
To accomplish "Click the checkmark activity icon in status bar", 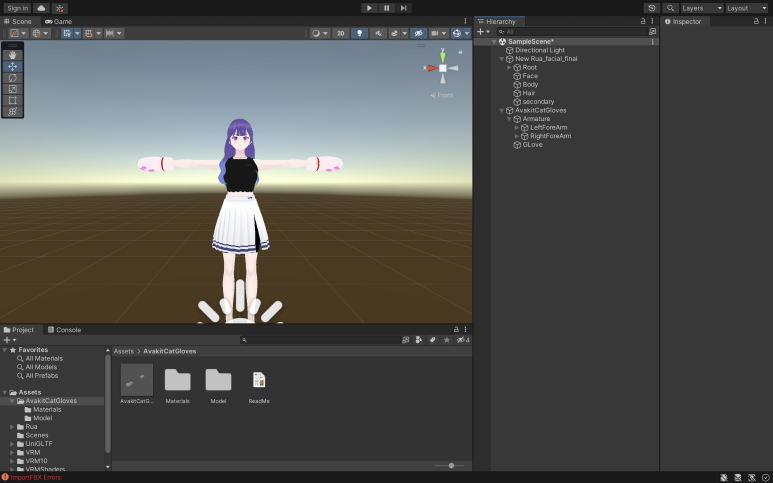I will (766, 477).
